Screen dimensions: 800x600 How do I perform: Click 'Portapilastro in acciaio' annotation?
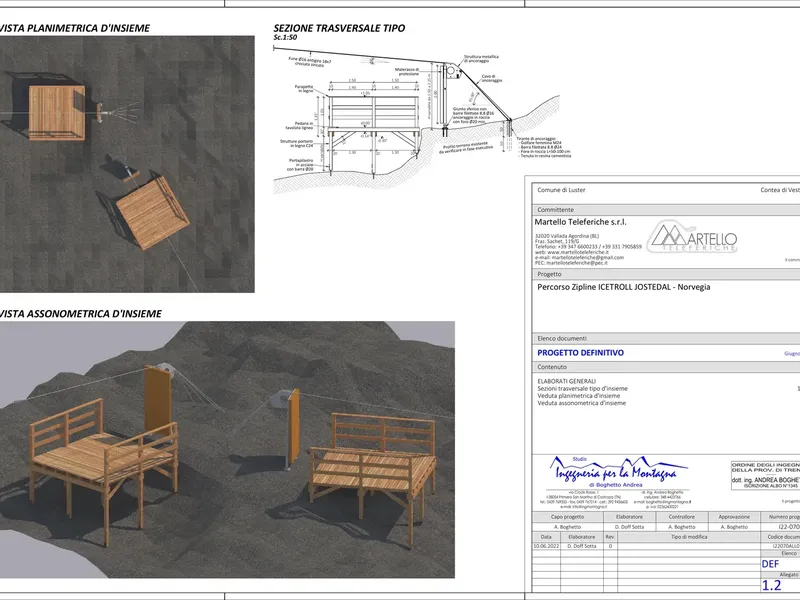301,164
